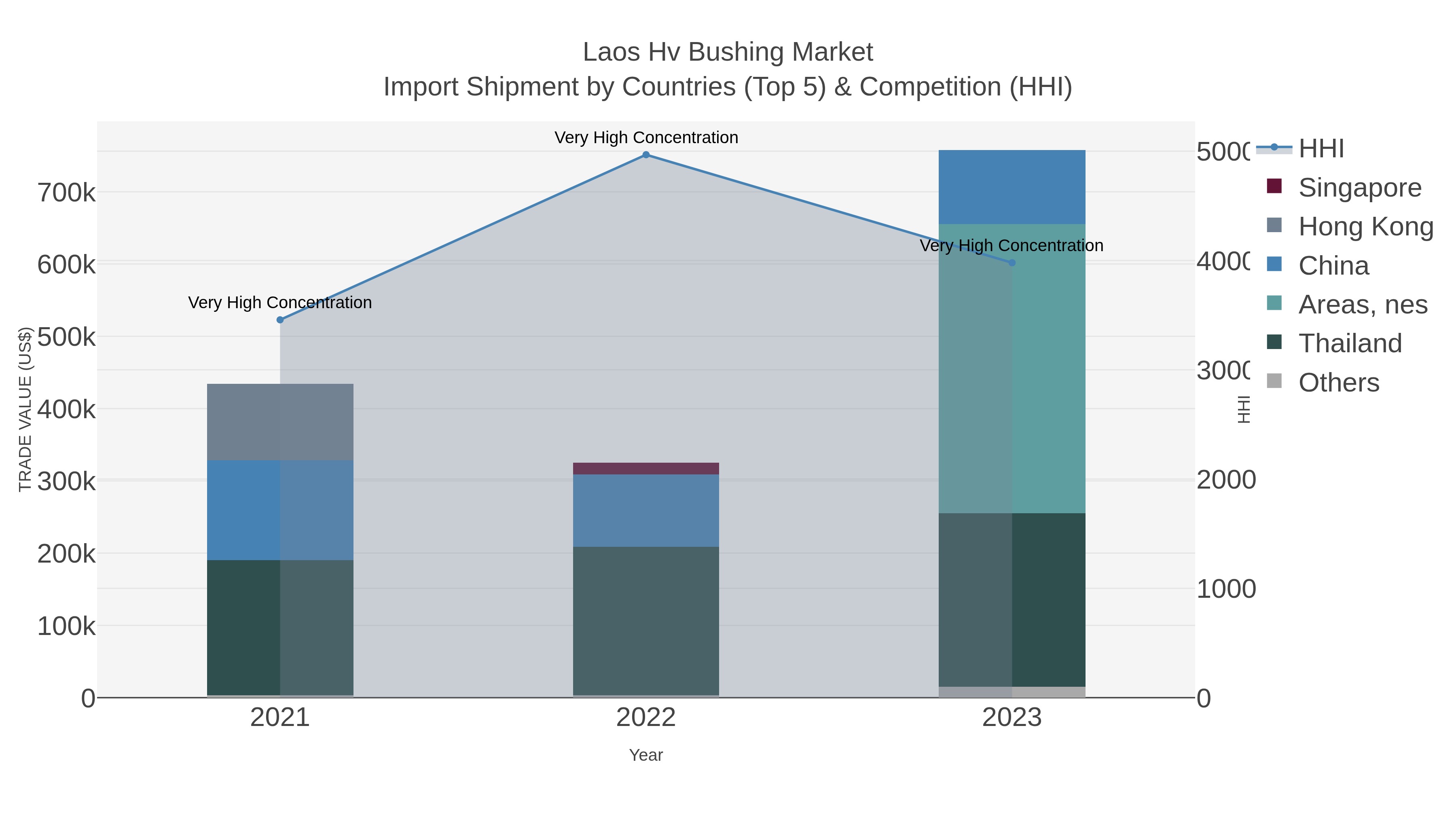
Task: Select the China bar segment in 2021
Action: click(x=280, y=510)
